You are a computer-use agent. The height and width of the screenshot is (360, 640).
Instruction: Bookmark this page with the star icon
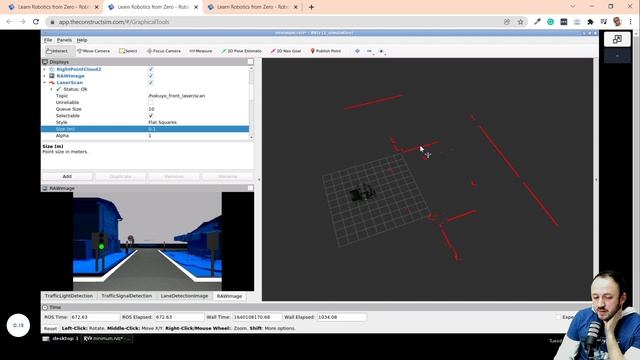pyautogui.click(x=520, y=22)
